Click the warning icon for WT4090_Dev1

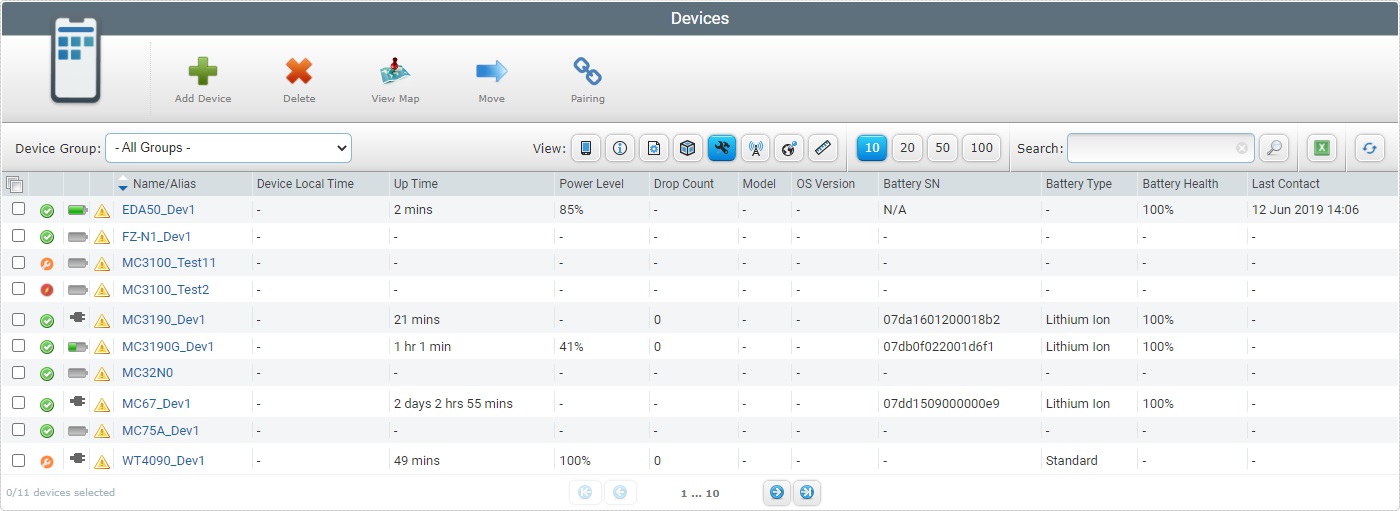pos(102,461)
